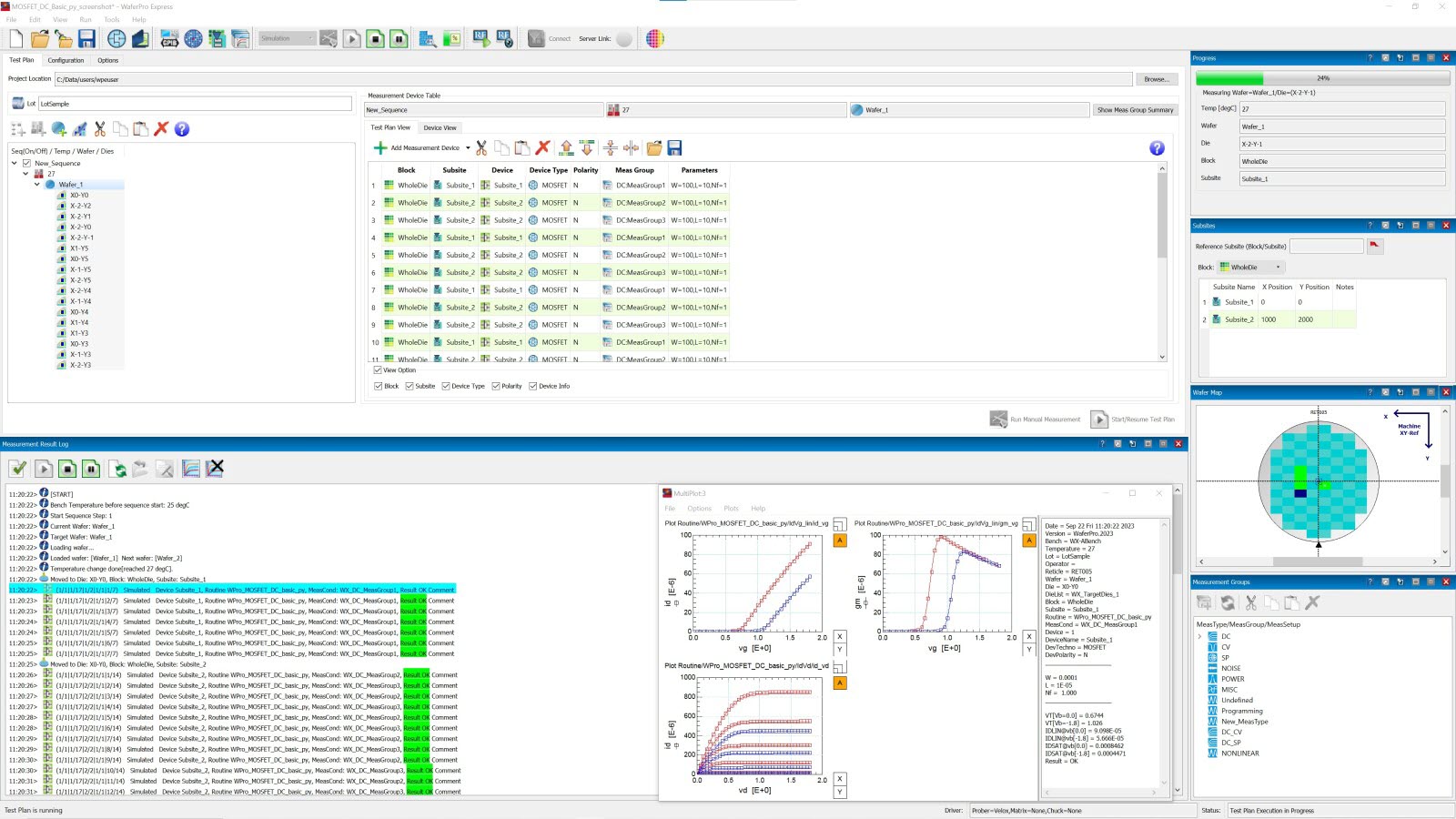Image resolution: width=1456 pixels, height=819 pixels.
Task: Open the color palette wheel icon
Action: 654,38
